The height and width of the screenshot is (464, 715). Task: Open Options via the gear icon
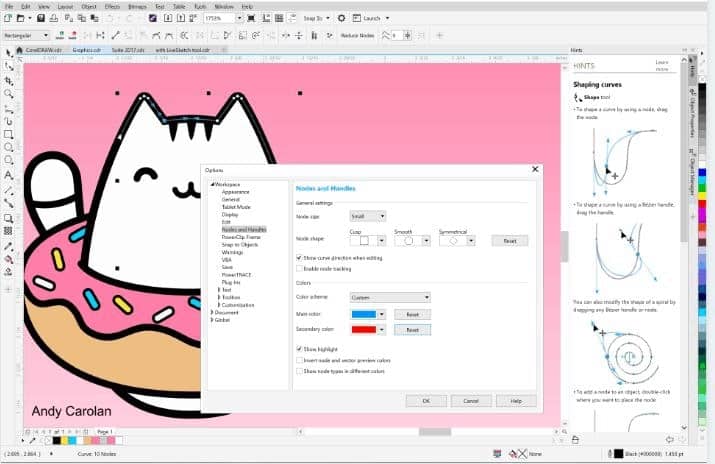tap(342, 18)
